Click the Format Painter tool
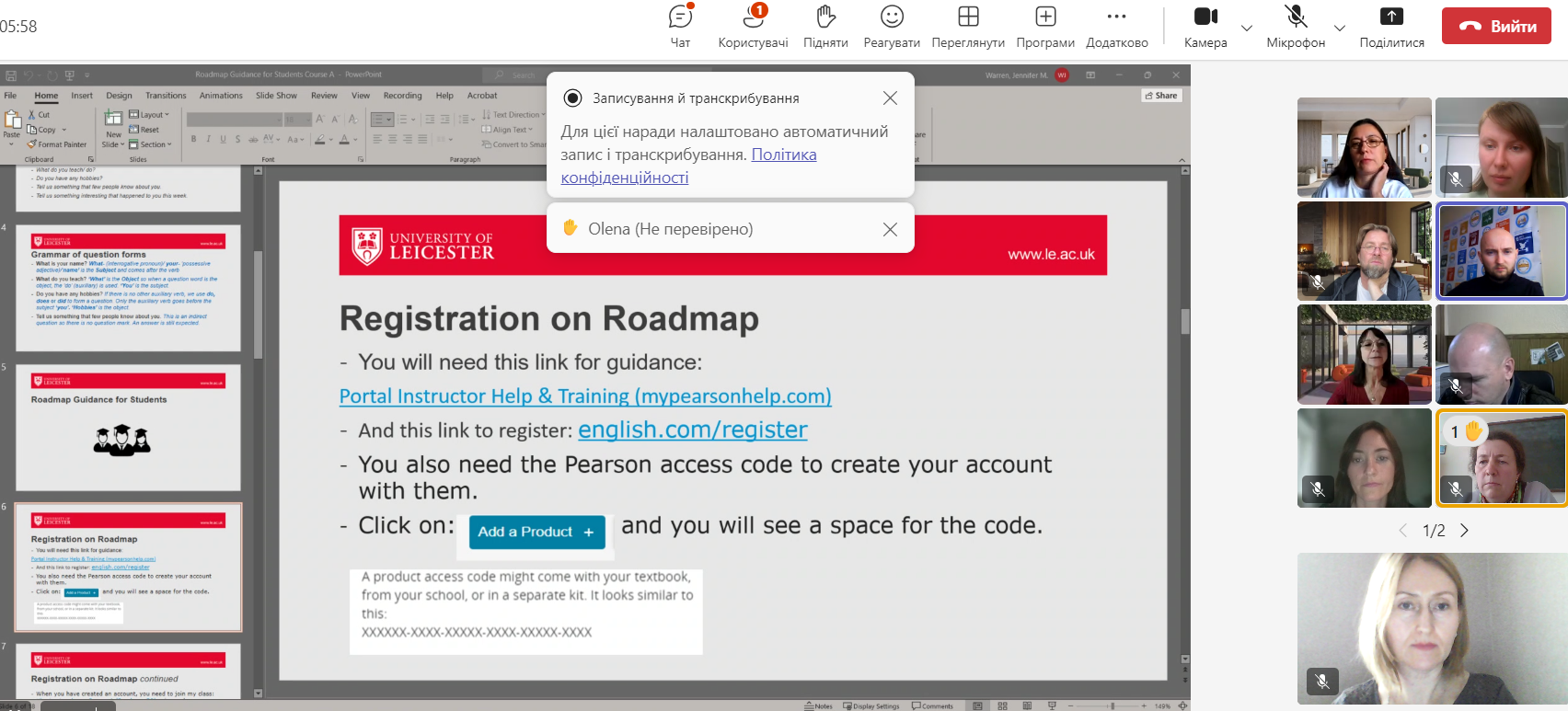The height and width of the screenshot is (711, 1568). (x=57, y=144)
